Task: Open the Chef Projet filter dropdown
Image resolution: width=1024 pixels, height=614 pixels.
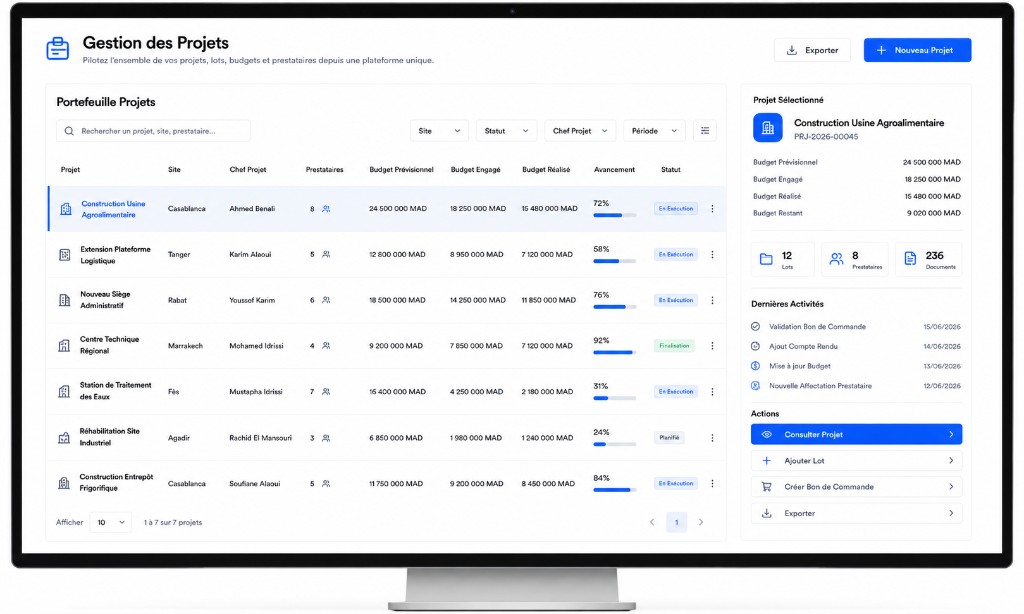Action: pyautogui.click(x=580, y=131)
